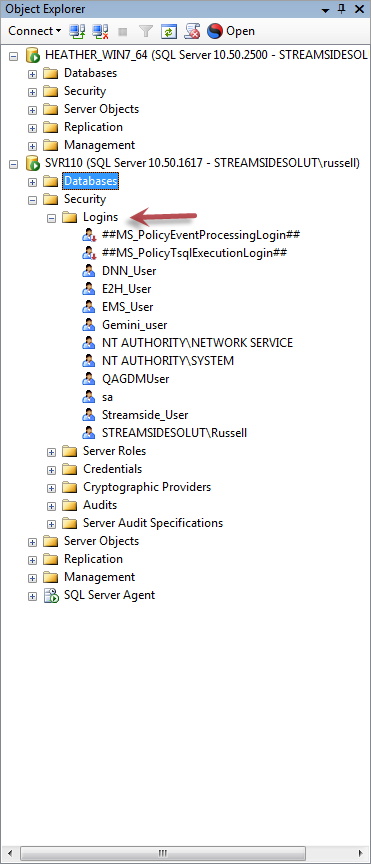Expand the Databases node under SVR110
This screenshot has height=864, width=371.
point(33,181)
